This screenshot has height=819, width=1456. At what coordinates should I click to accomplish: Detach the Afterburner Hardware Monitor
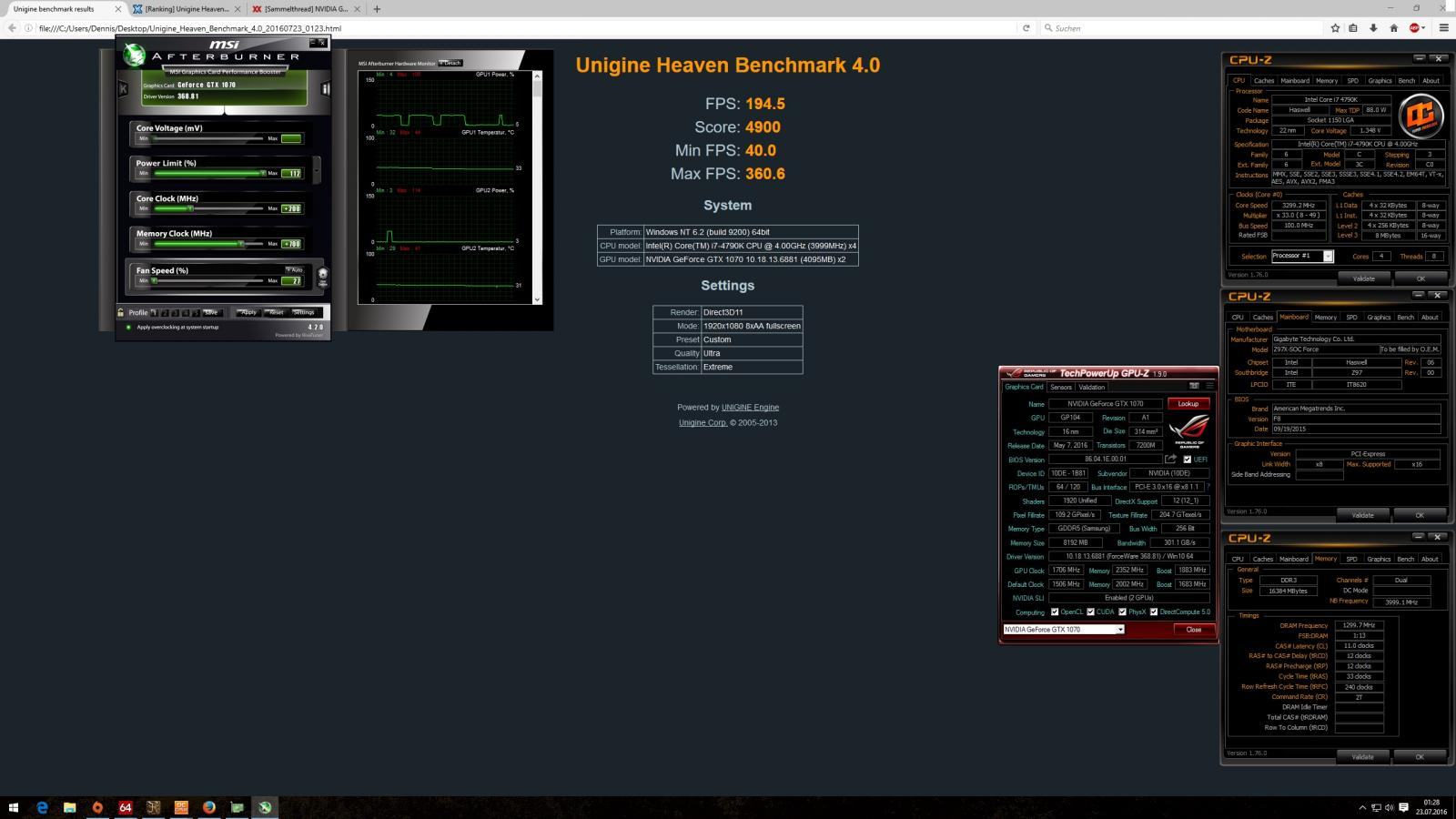[450, 63]
